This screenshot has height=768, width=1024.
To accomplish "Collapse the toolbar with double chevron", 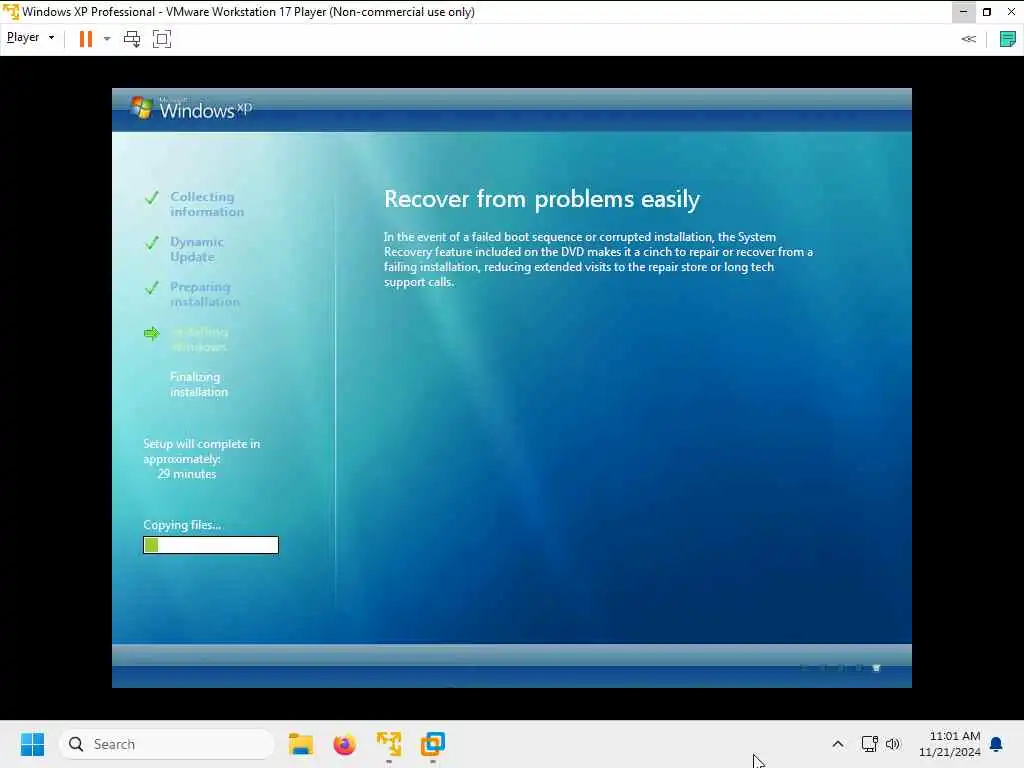I will pos(968,39).
